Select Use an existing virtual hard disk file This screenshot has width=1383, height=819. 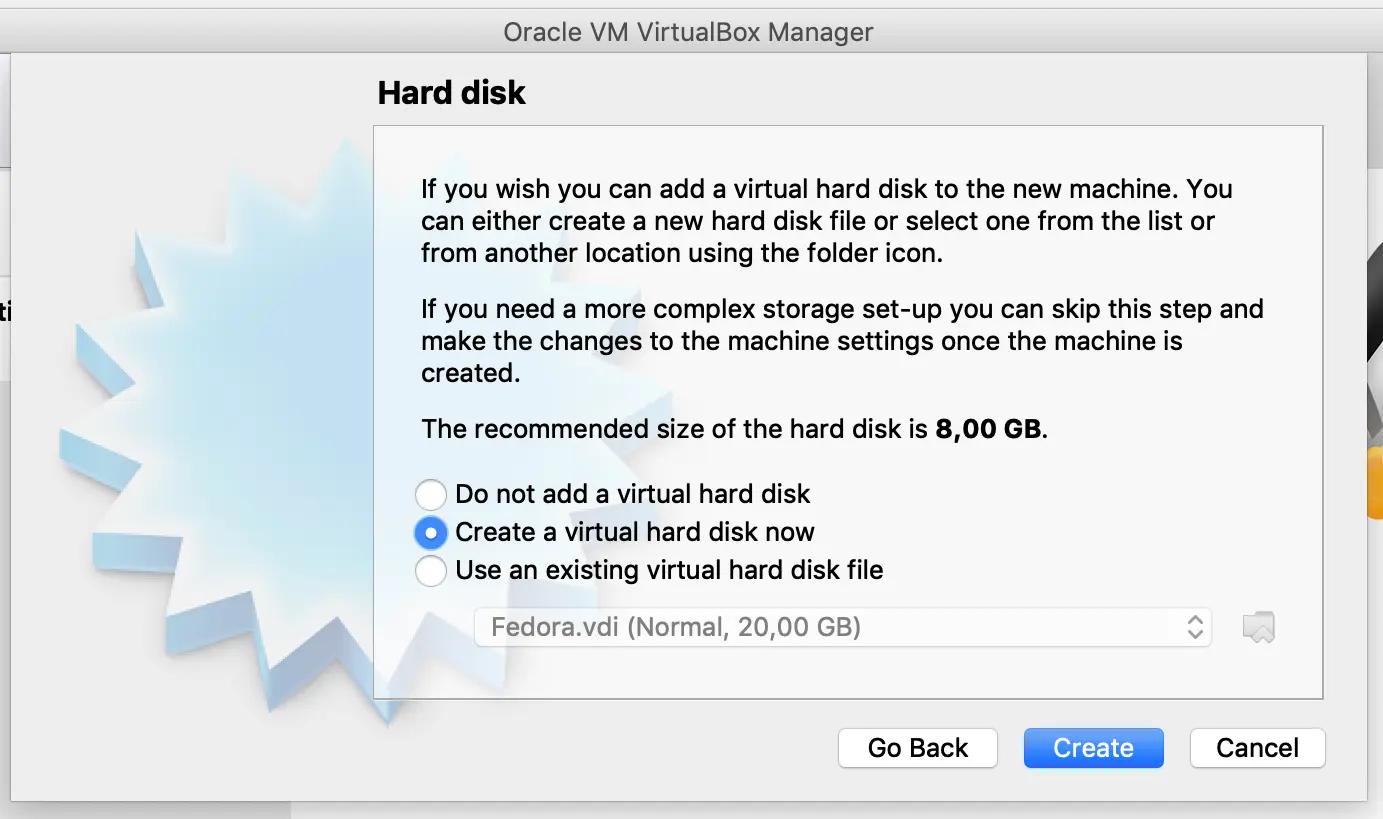430,570
